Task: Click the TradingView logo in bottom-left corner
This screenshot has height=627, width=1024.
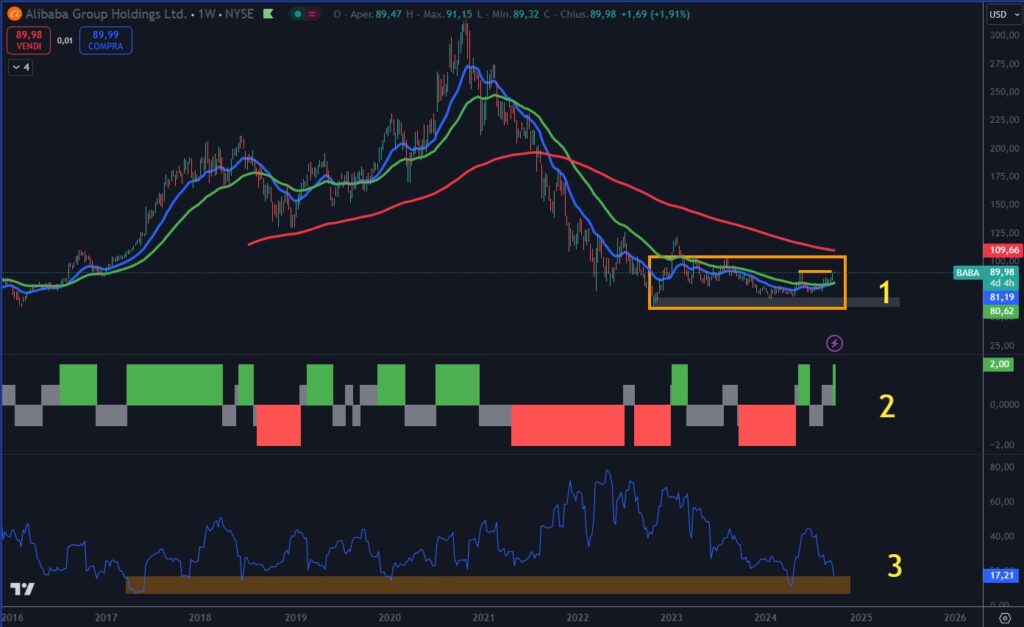Action: coord(23,590)
